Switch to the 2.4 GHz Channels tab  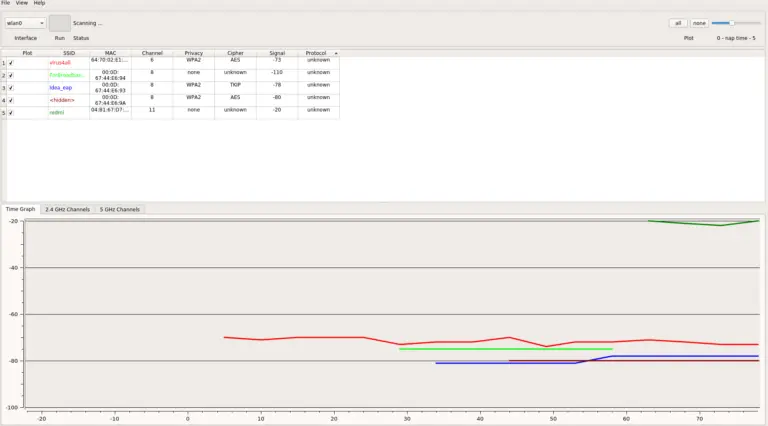(x=67, y=209)
